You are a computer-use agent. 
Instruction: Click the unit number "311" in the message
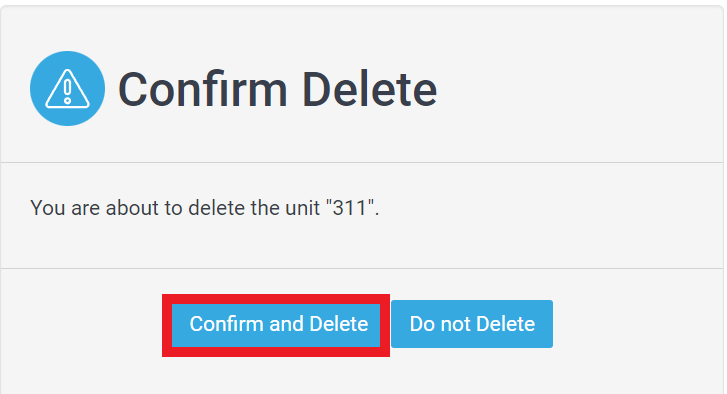350,208
